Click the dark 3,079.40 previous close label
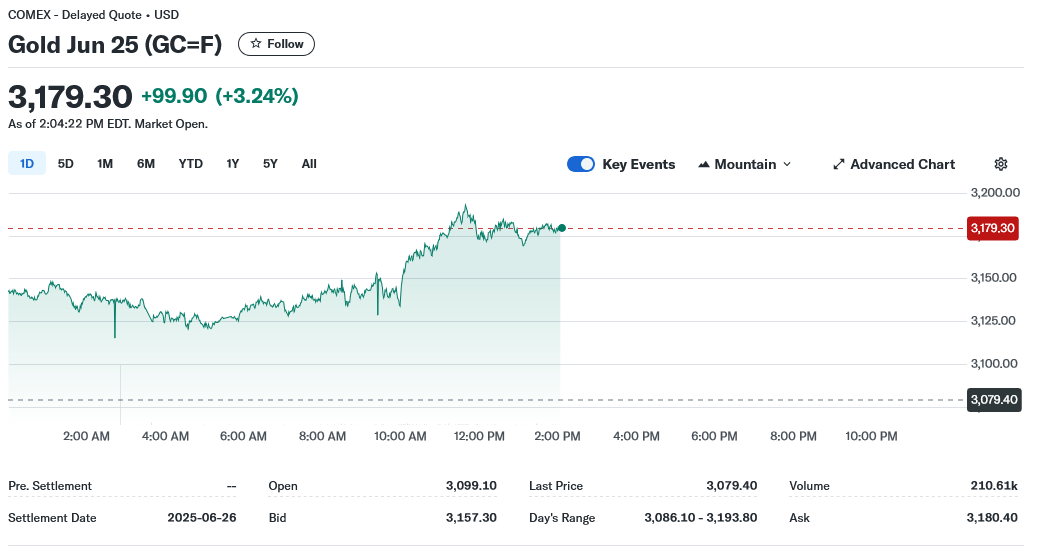Image resolution: width=1037 pixels, height=554 pixels. pos(993,400)
